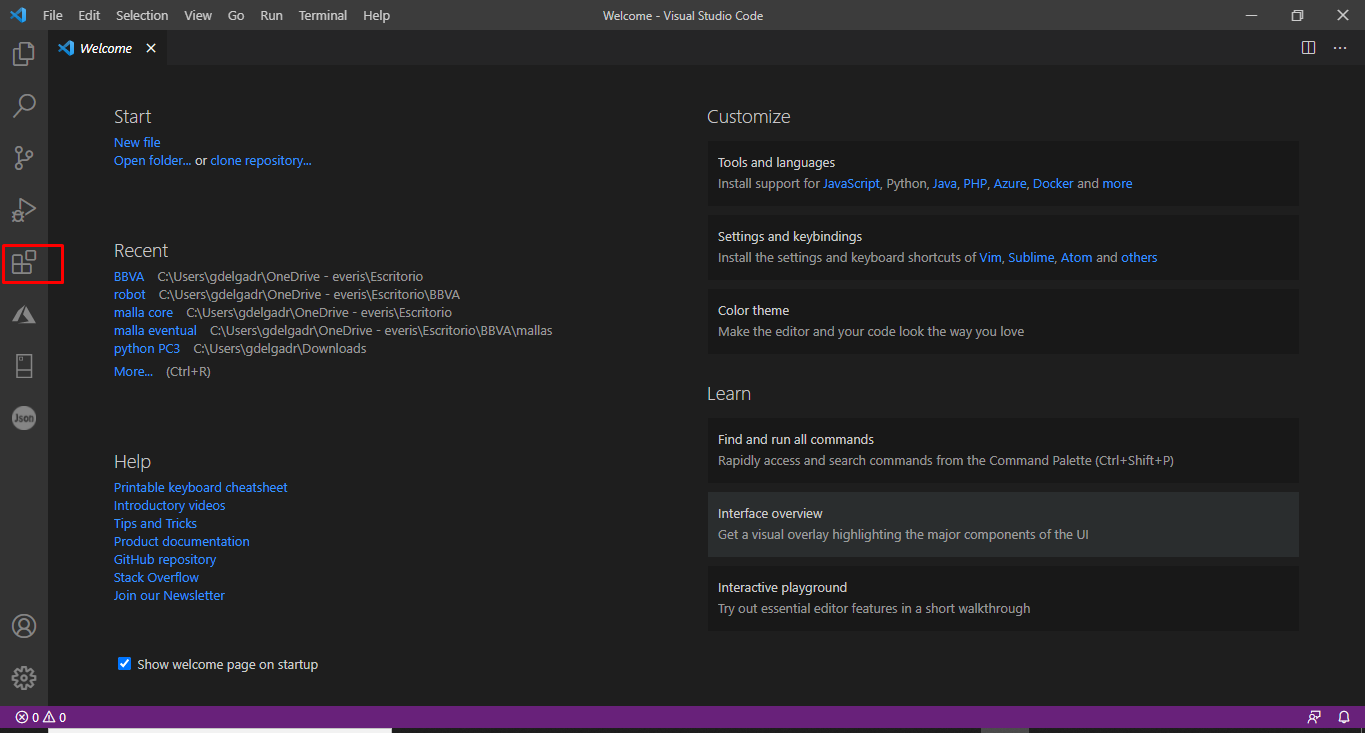Open the More Actions ellipsis menu

pyautogui.click(x=1340, y=48)
